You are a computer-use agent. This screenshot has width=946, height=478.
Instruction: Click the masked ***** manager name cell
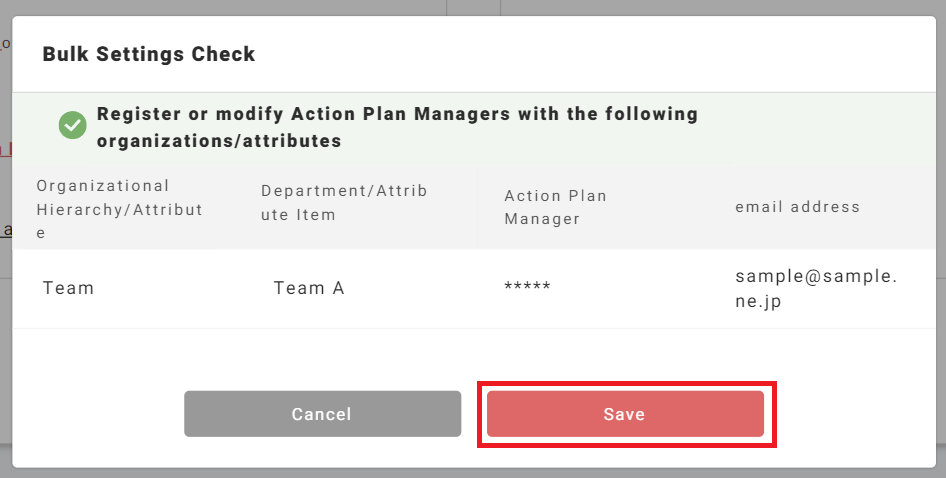pos(527,288)
